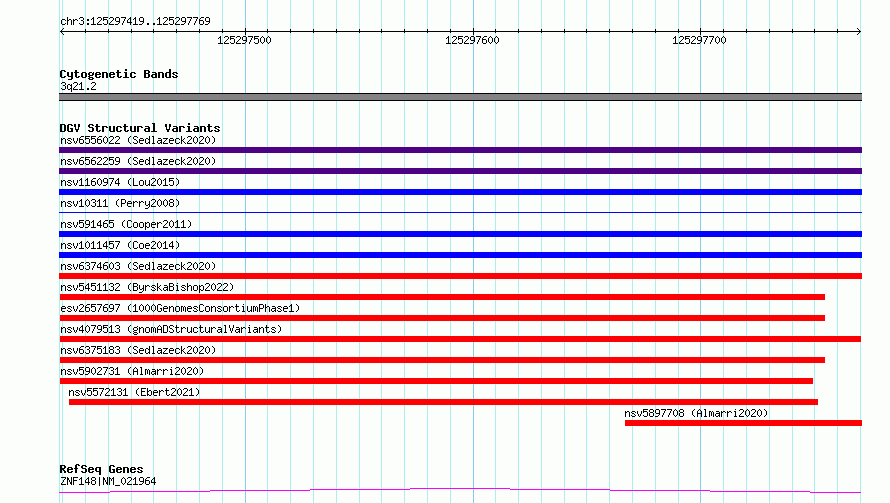Click the gray 3q21.2 cytogenetic band bar

[460, 97]
